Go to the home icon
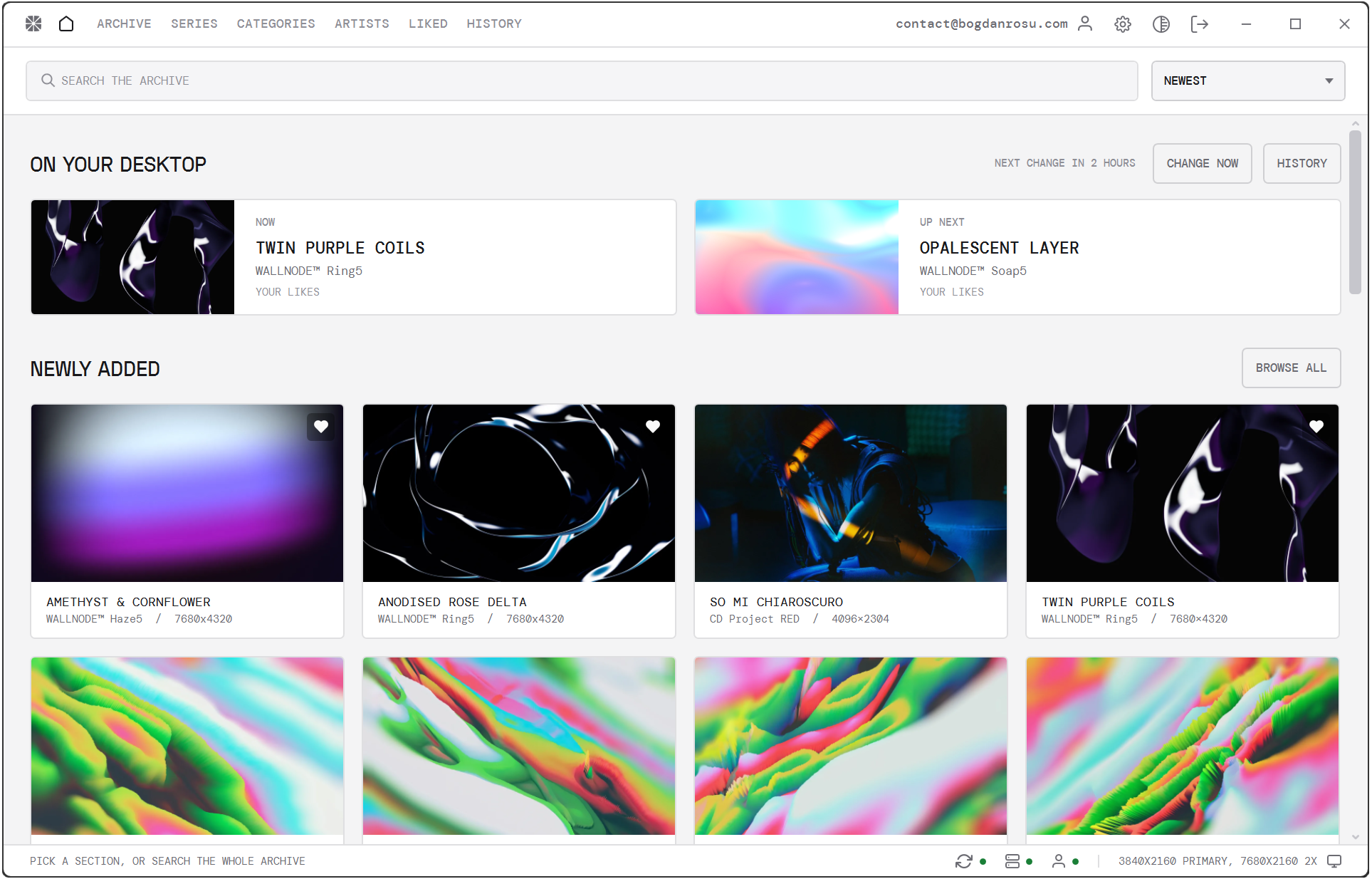 (66, 24)
